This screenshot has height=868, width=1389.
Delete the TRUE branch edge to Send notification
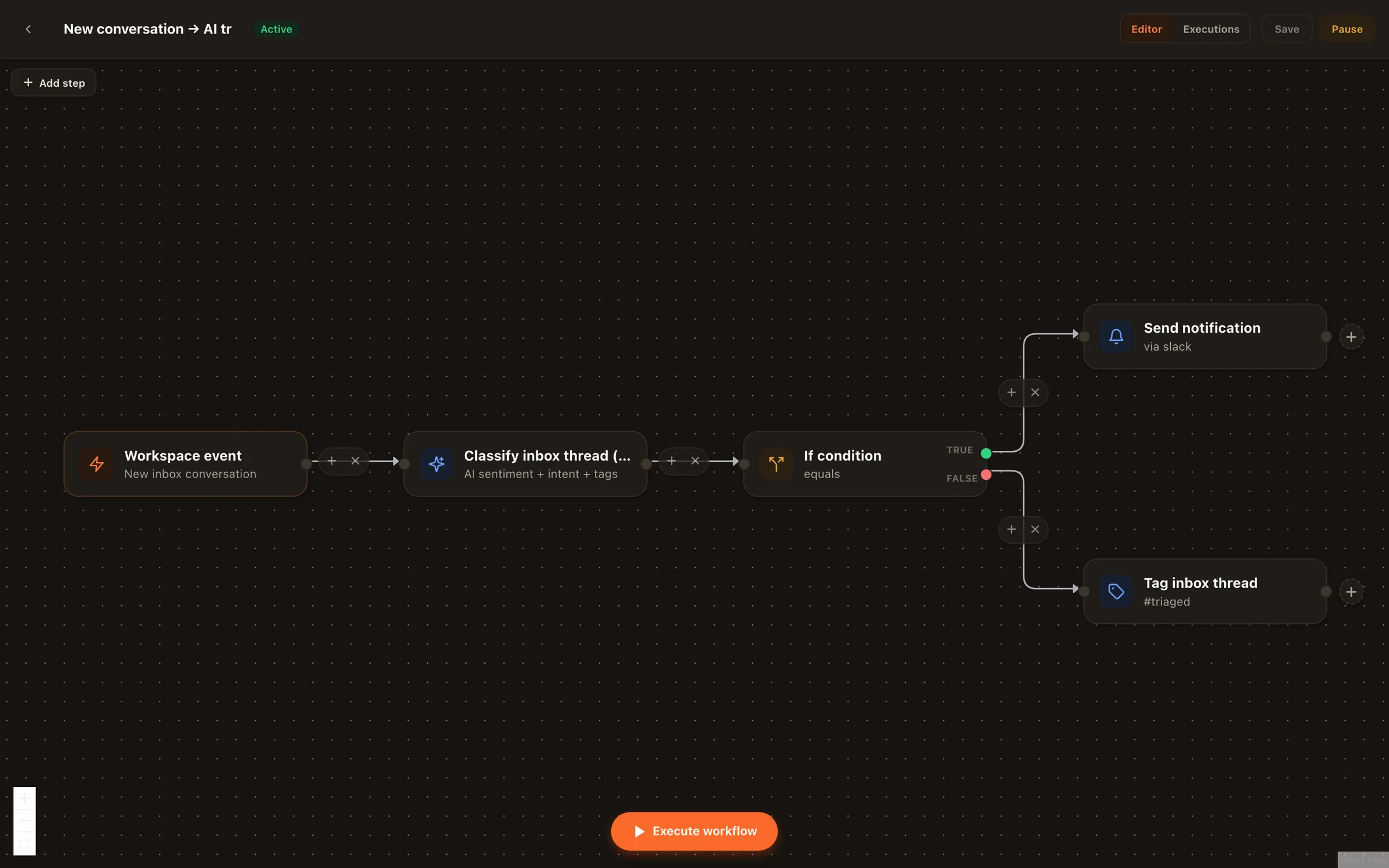pos(1035,392)
